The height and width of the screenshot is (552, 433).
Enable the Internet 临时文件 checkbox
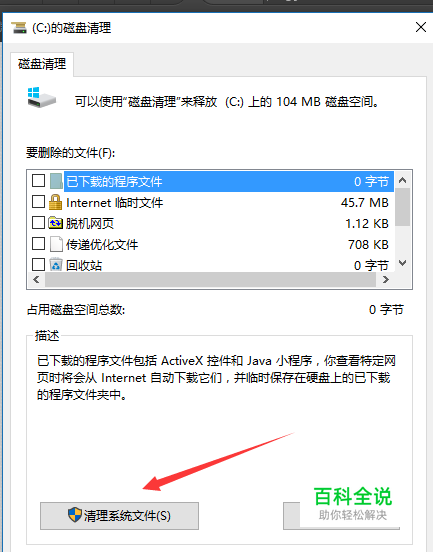click(x=38, y=202)
